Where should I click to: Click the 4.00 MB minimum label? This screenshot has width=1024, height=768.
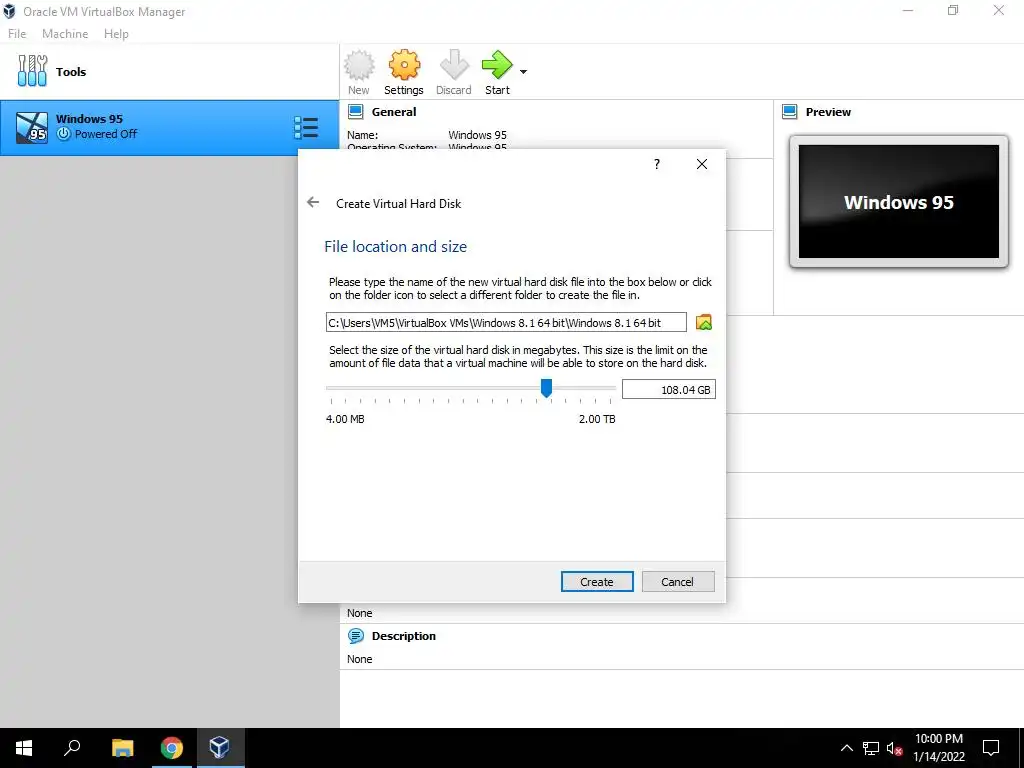coord(345,419)
